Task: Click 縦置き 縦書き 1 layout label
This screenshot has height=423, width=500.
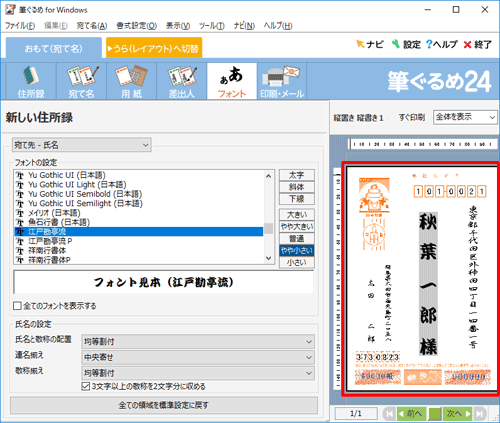Action: coord(359,117)
